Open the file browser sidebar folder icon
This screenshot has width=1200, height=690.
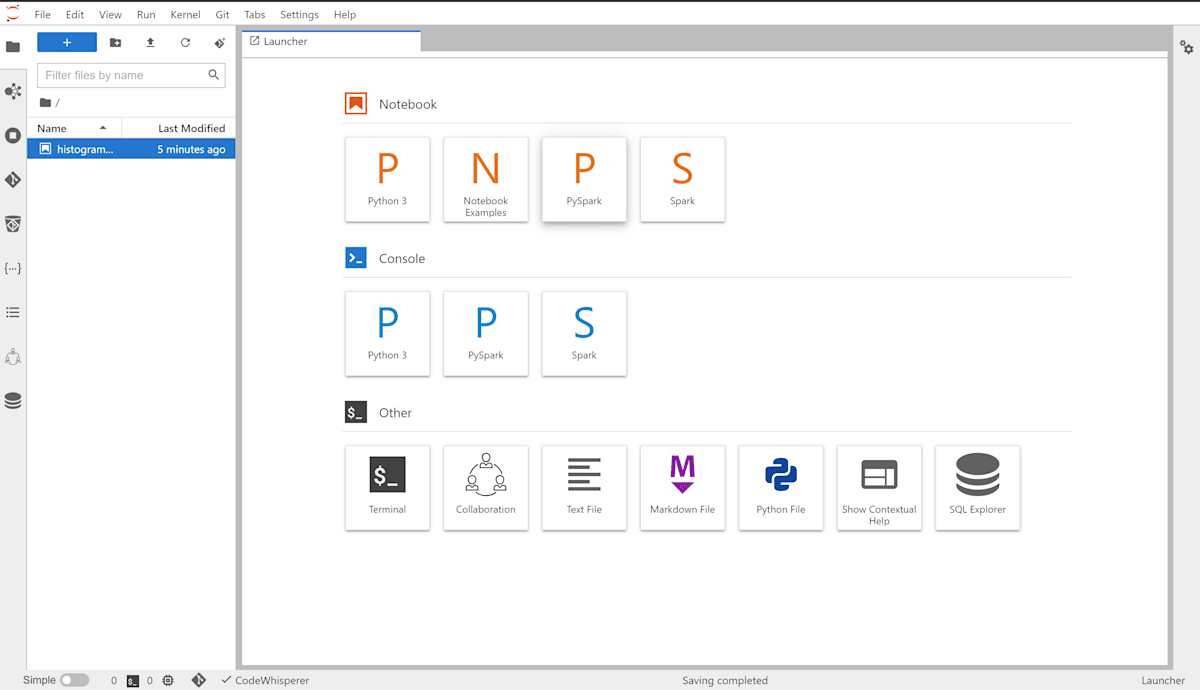[x=13, y=47]
